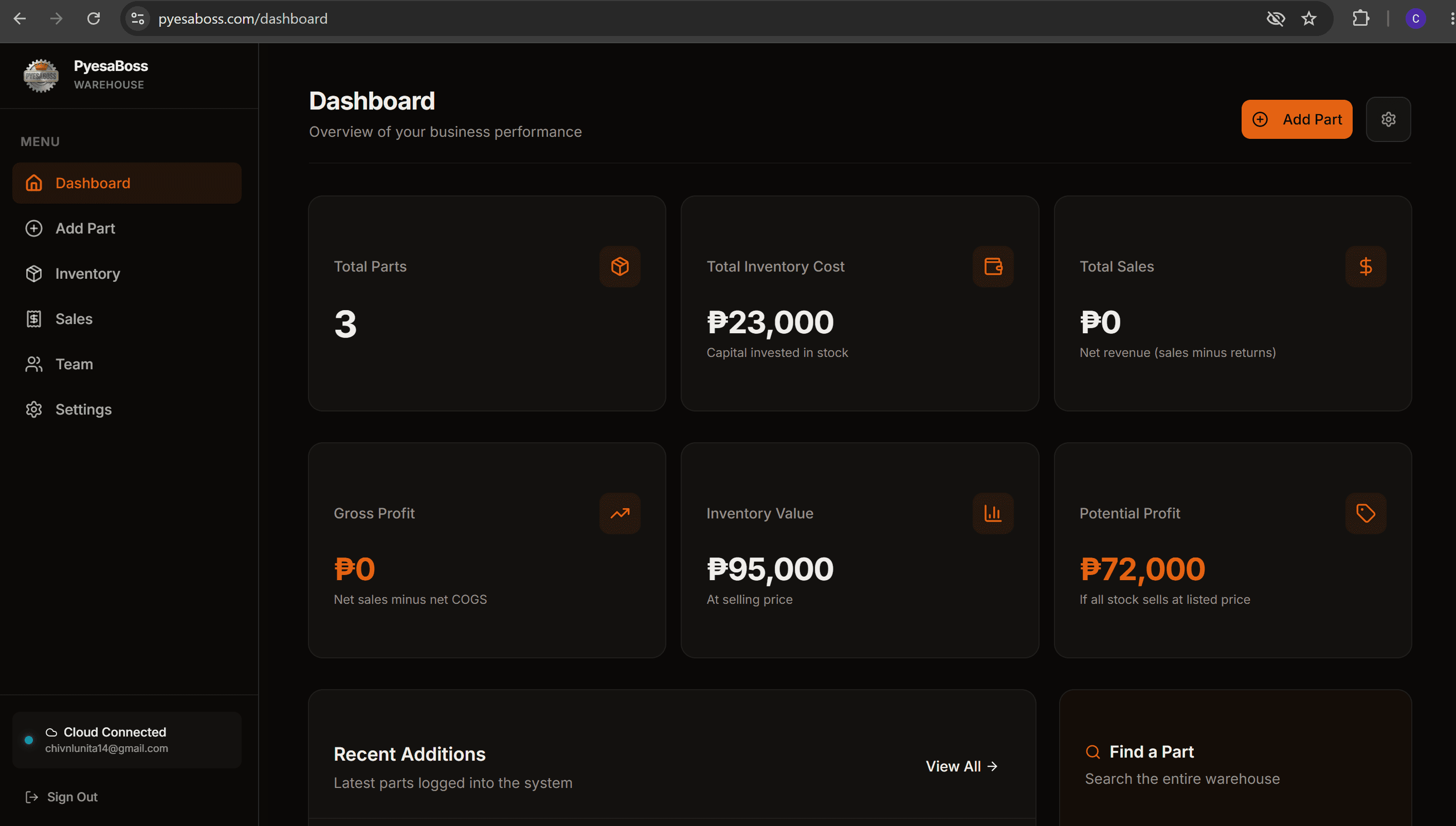Click the orange Add Part button
The height and width of the screenshot is (826, 1456).
pyautogui.click(x=1297, y=119)
